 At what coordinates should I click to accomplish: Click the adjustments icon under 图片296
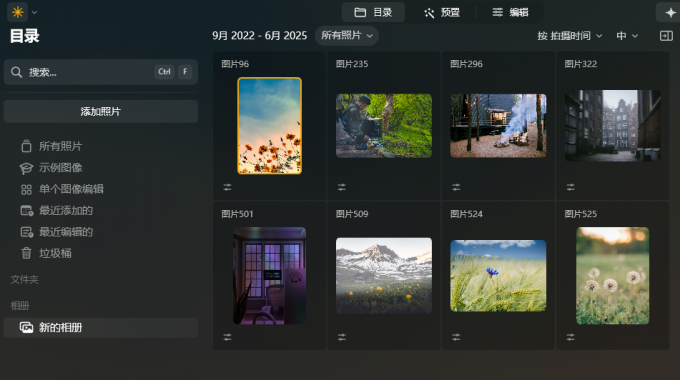pos(456,187)
